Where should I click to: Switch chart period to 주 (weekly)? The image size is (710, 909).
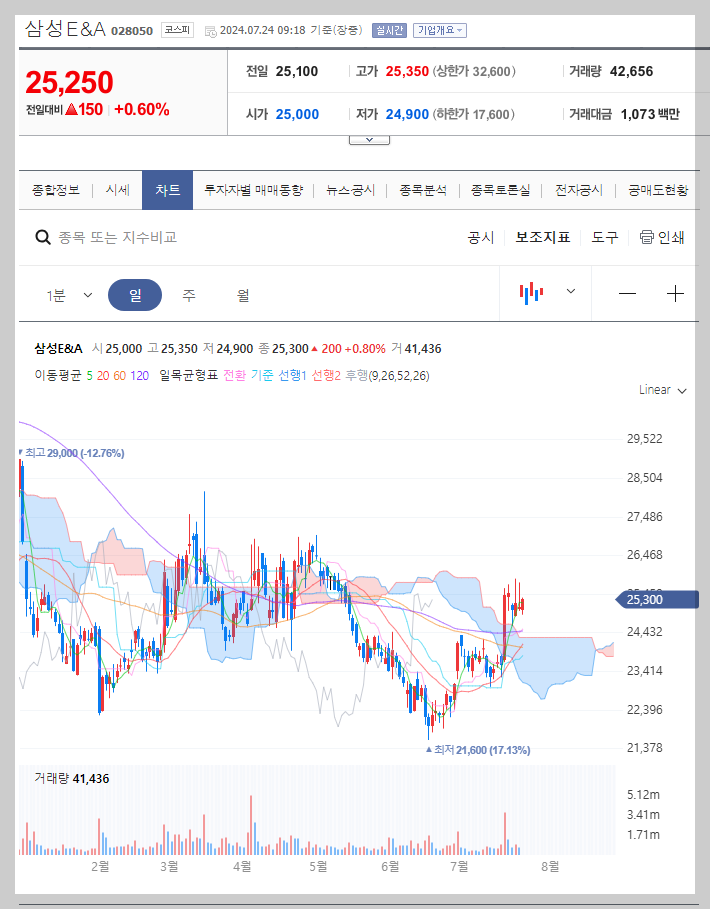click(x=187, y=294)
